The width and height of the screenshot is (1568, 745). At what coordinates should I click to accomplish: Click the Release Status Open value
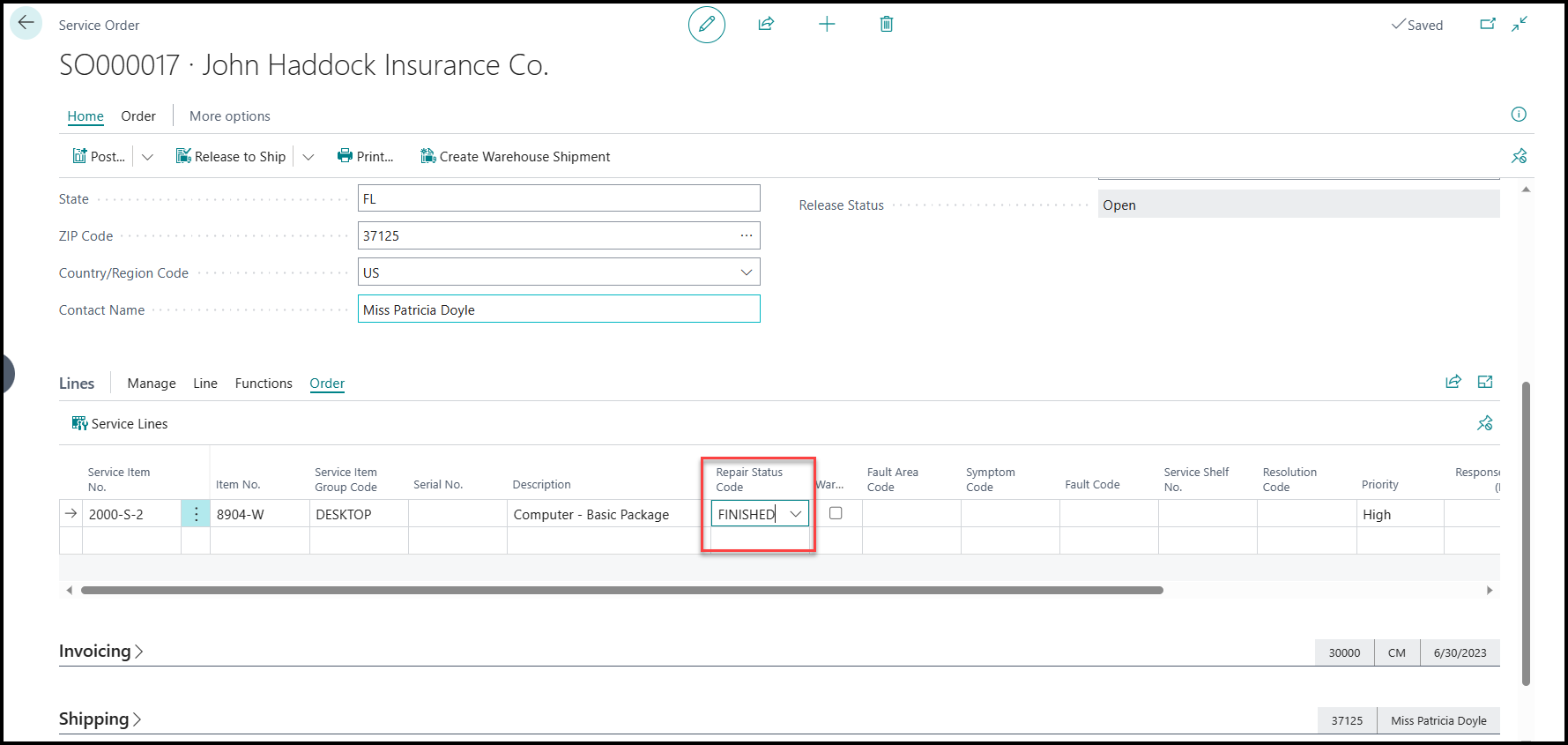[1298, 205]
